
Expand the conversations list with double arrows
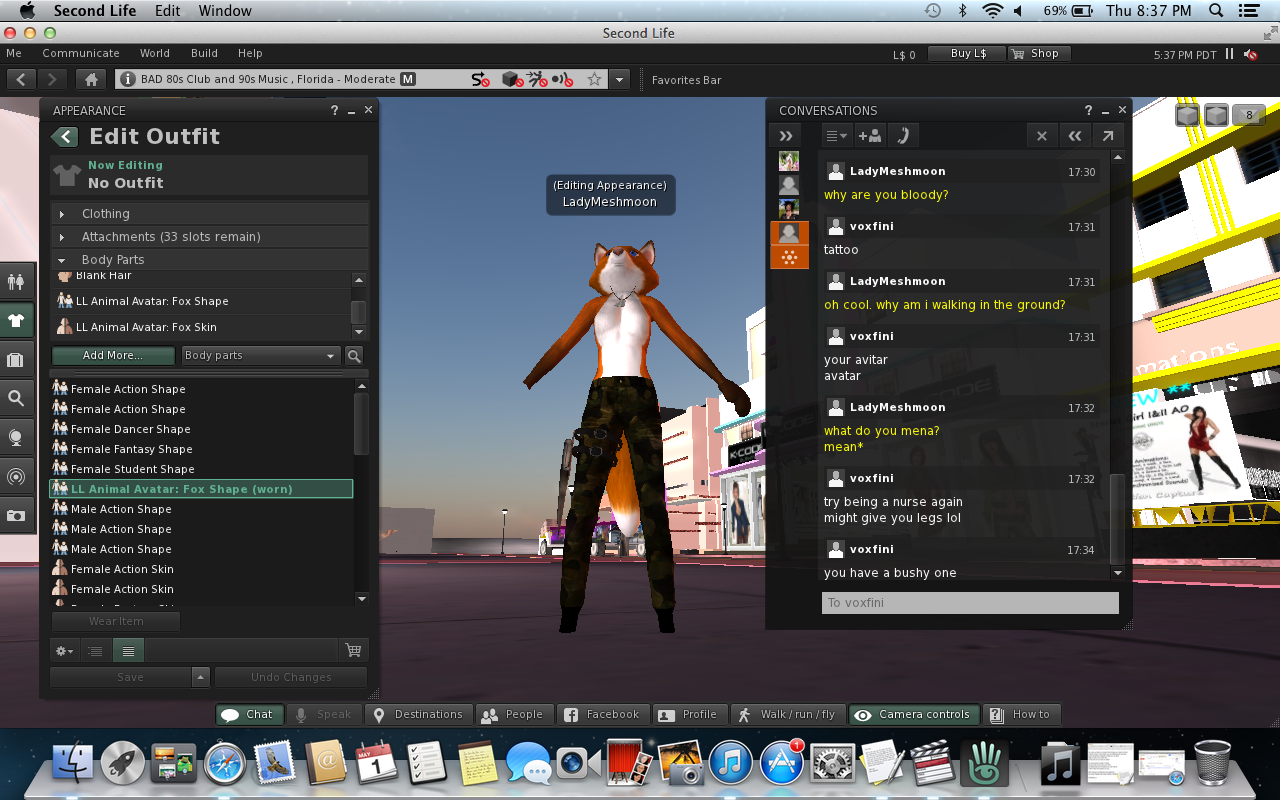[x=786, y=136]
